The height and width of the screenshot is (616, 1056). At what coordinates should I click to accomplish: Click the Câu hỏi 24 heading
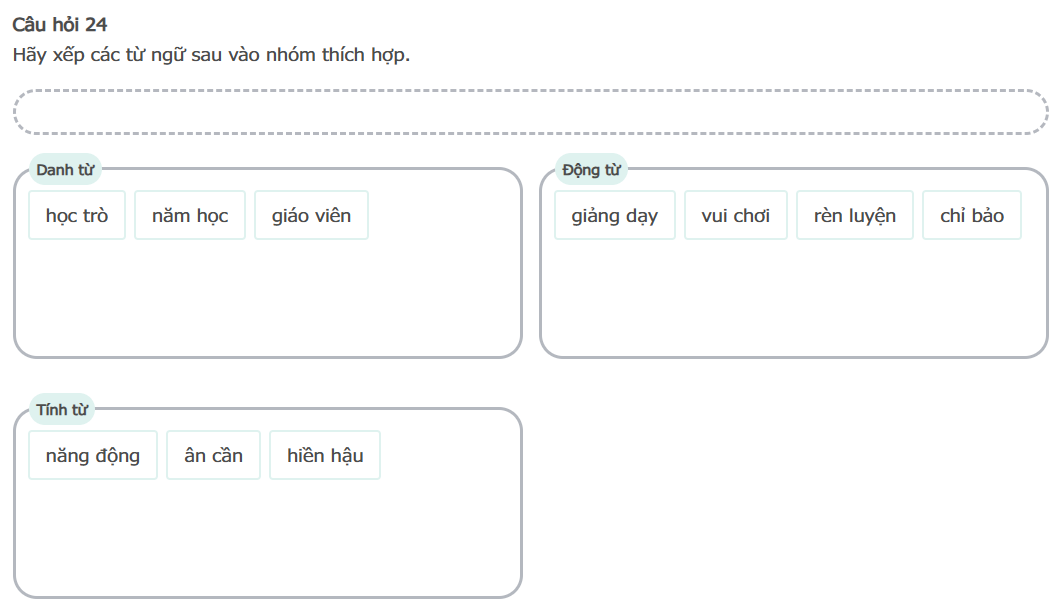tap(60, 25)
